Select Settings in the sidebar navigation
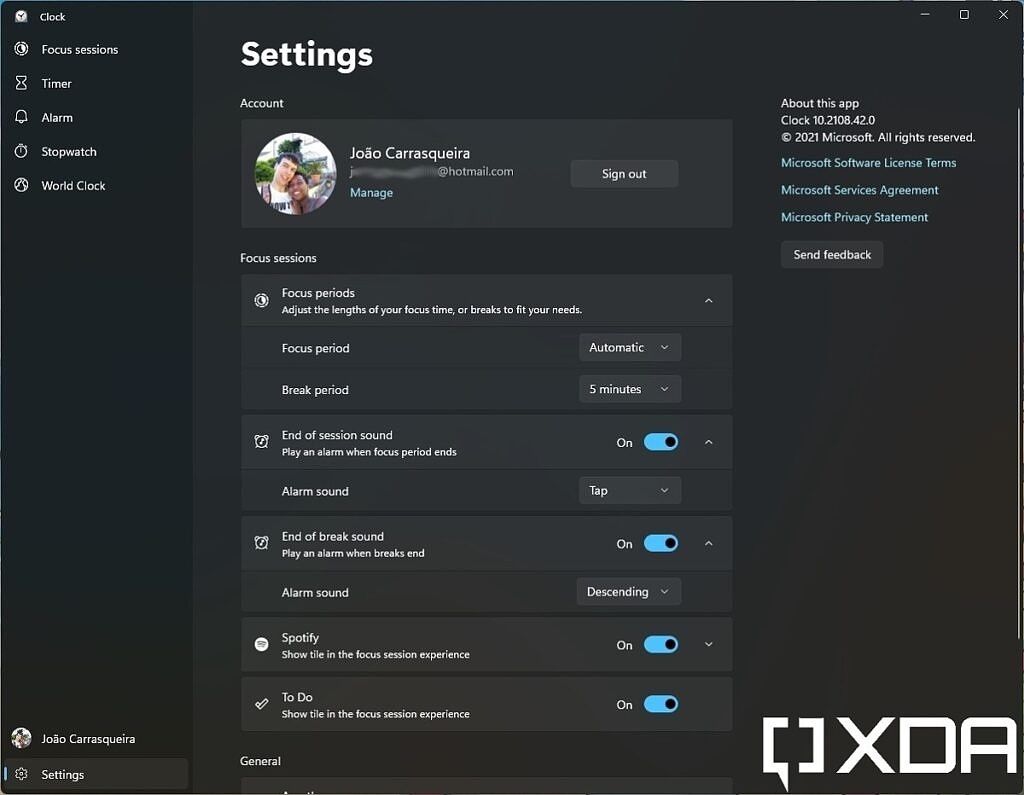 pyautogui.click(x=62, y=773)
